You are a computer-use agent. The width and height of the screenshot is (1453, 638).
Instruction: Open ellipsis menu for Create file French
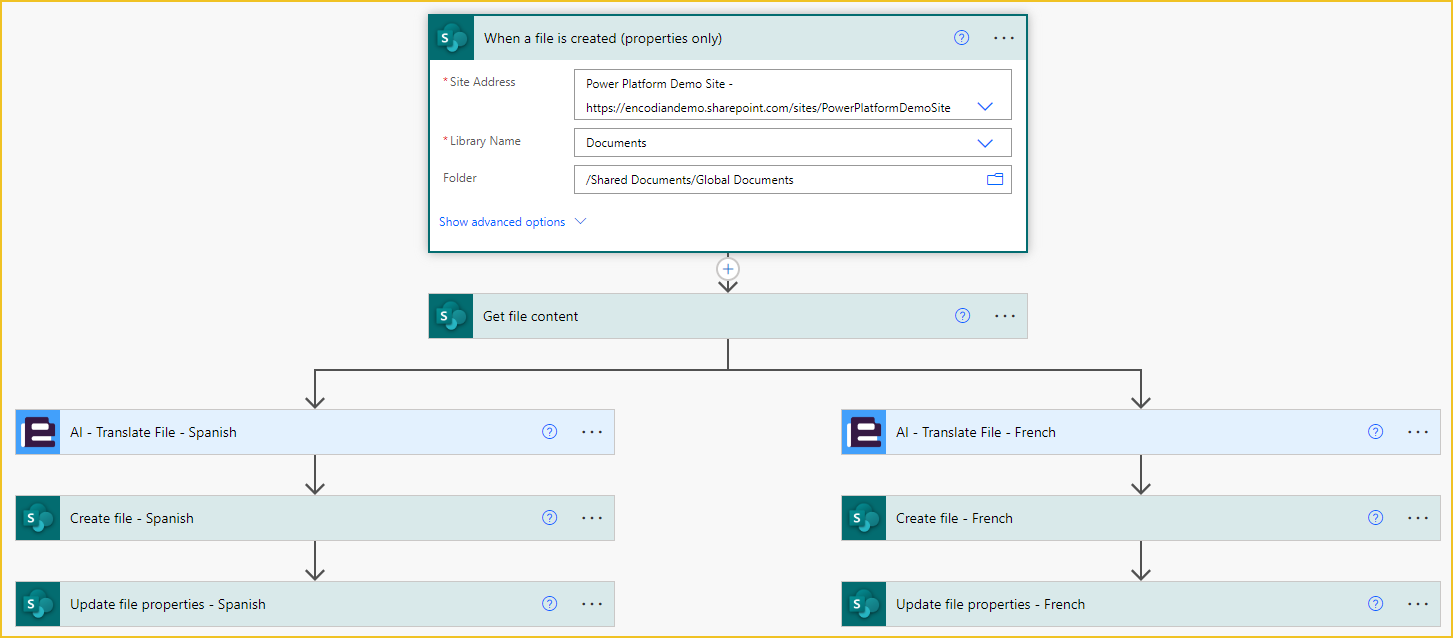[1418, 518]
